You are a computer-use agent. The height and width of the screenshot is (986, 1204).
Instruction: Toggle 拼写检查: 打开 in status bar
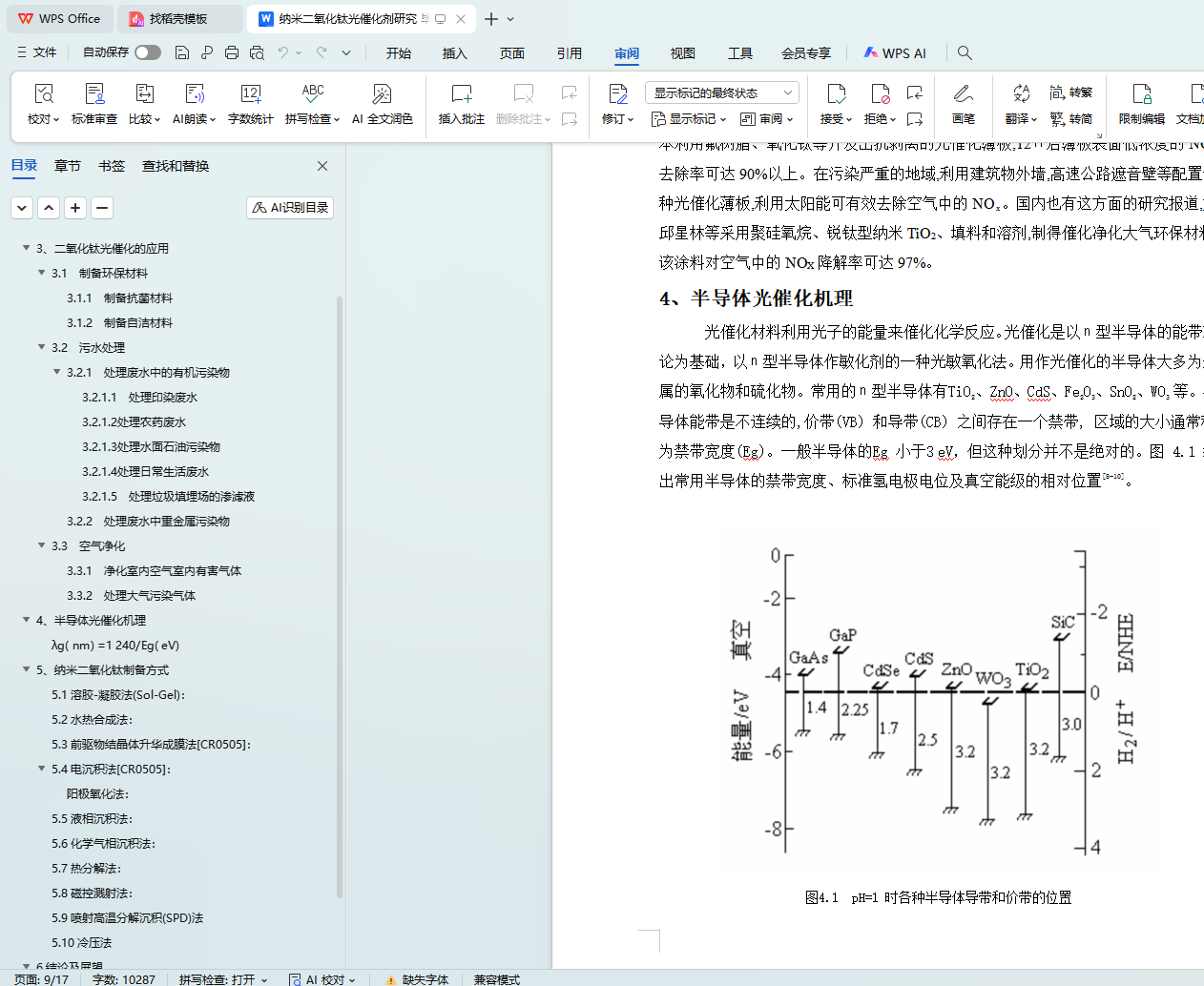pos(223,979)
